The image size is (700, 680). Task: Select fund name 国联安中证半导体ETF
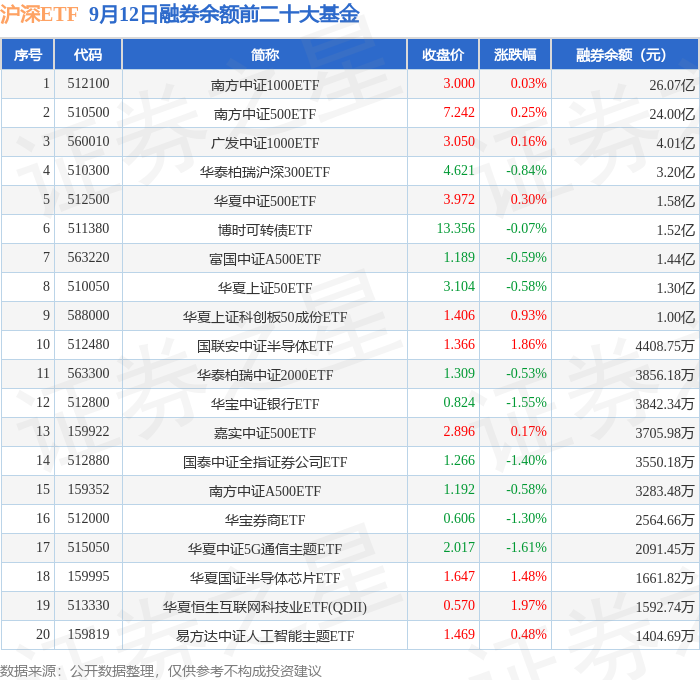pyautogui.click(x=265, y=346)
